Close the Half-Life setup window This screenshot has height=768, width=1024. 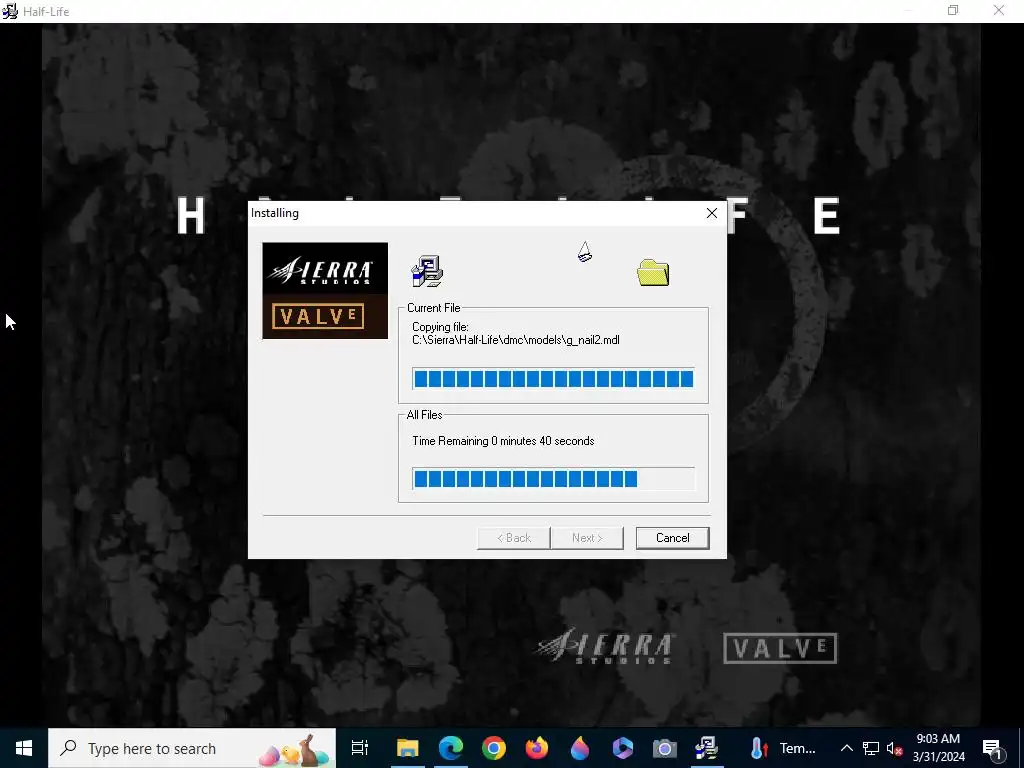[999, 10]
